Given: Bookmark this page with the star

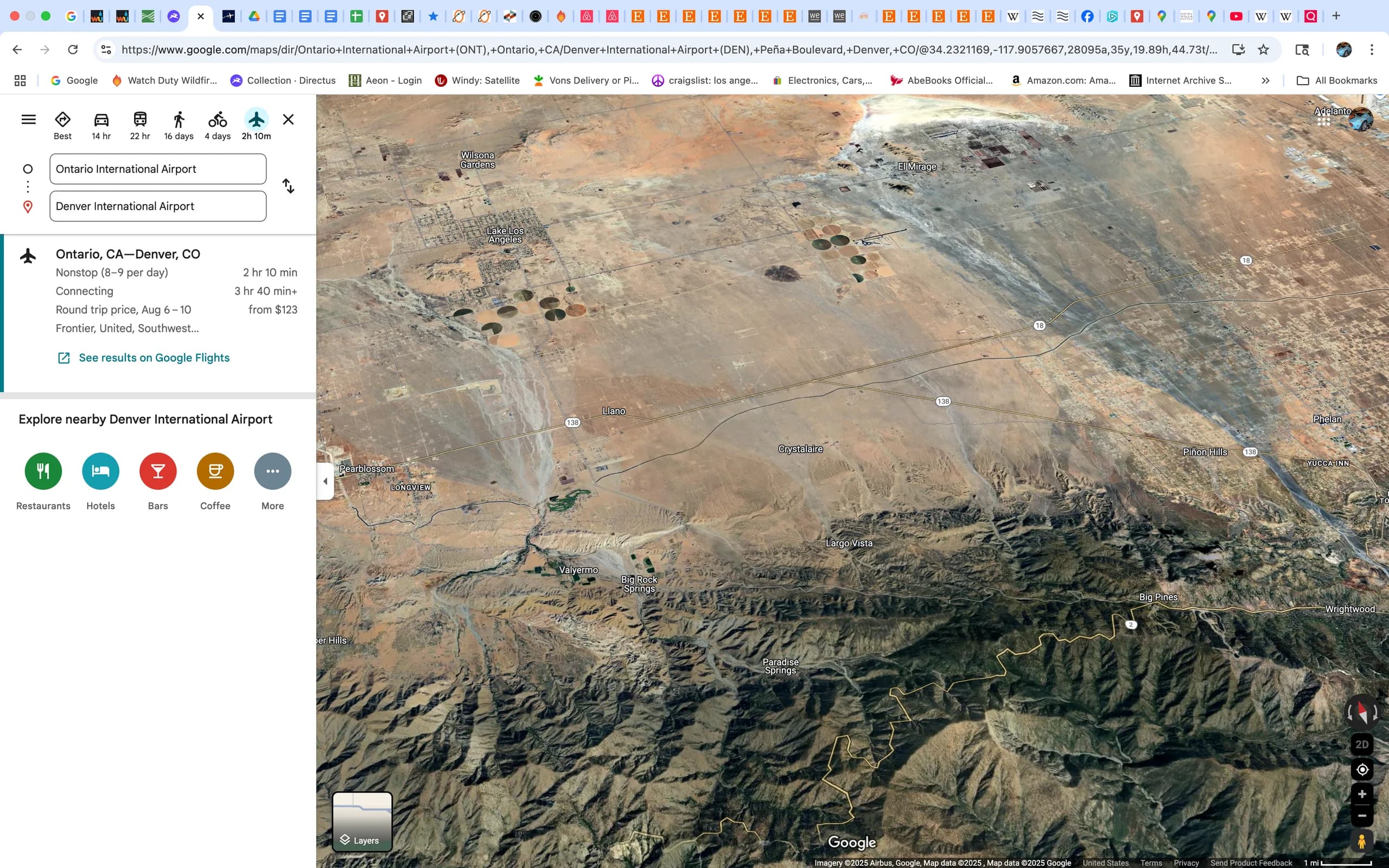Looking at the screenshot, I should point(1263,49).
